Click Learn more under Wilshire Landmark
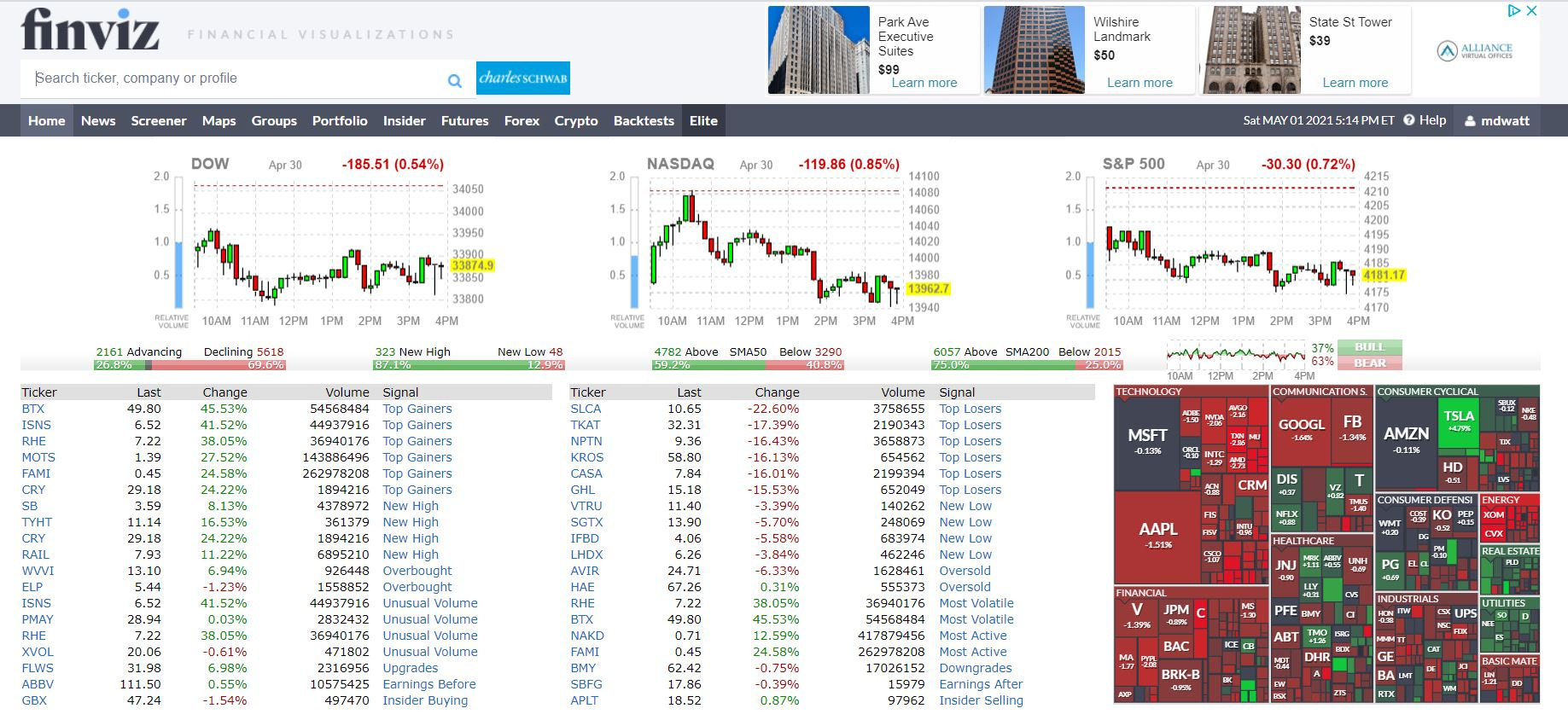This screenshot has height=720, width=1568. [1140, 83]
